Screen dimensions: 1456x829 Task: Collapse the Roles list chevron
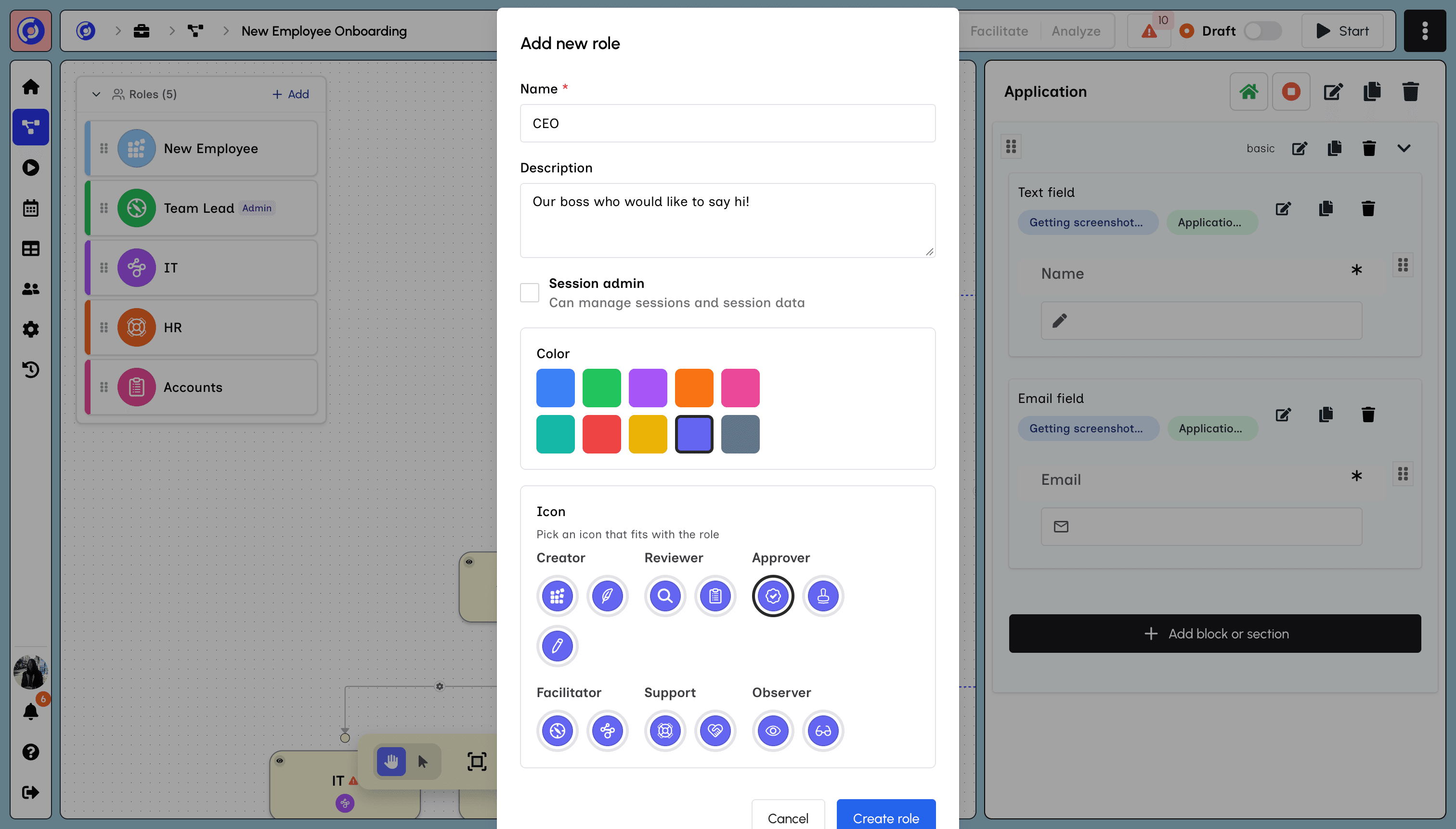pyautogui.click(x=96, y=94)
